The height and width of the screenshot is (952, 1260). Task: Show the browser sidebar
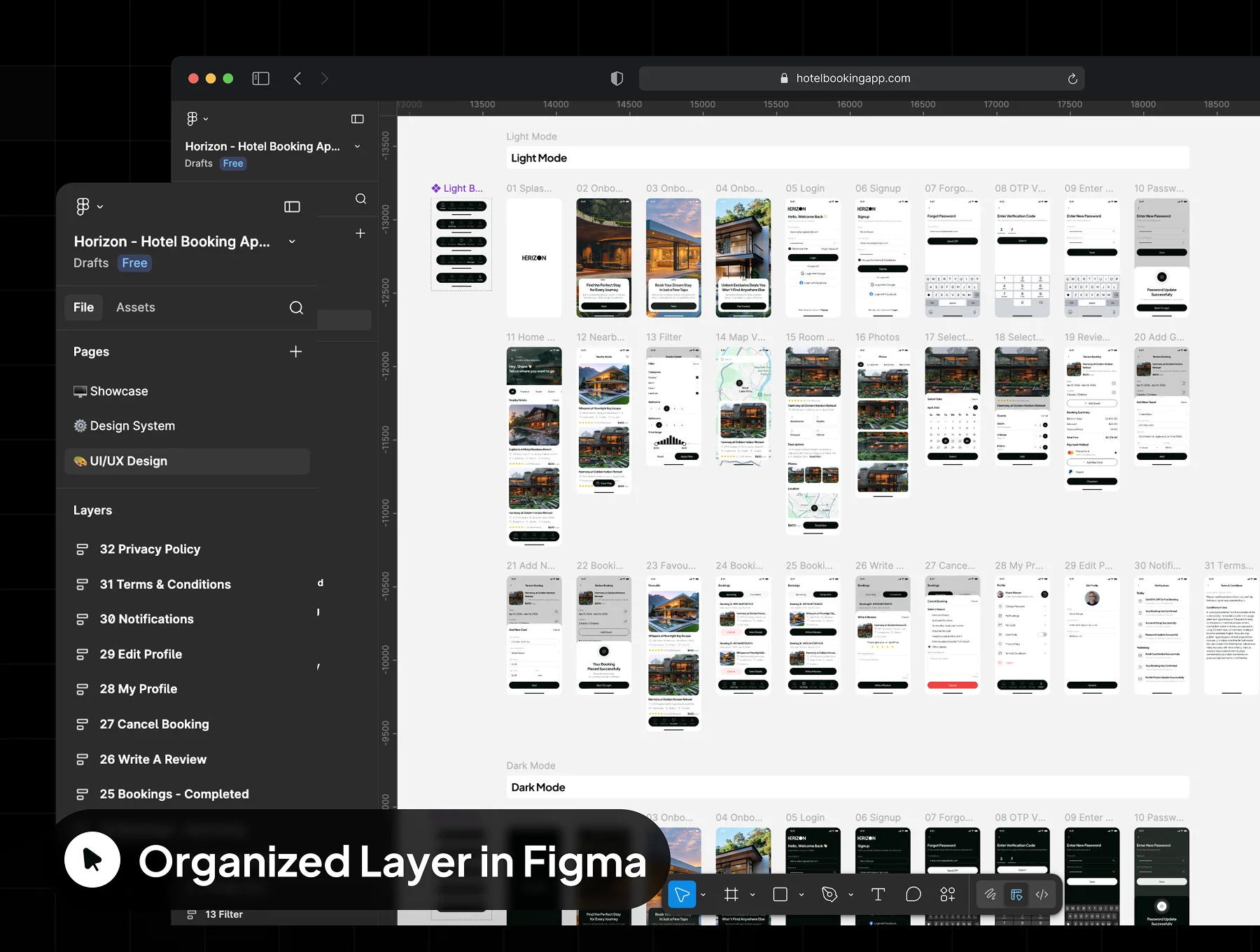coord(260,78)
